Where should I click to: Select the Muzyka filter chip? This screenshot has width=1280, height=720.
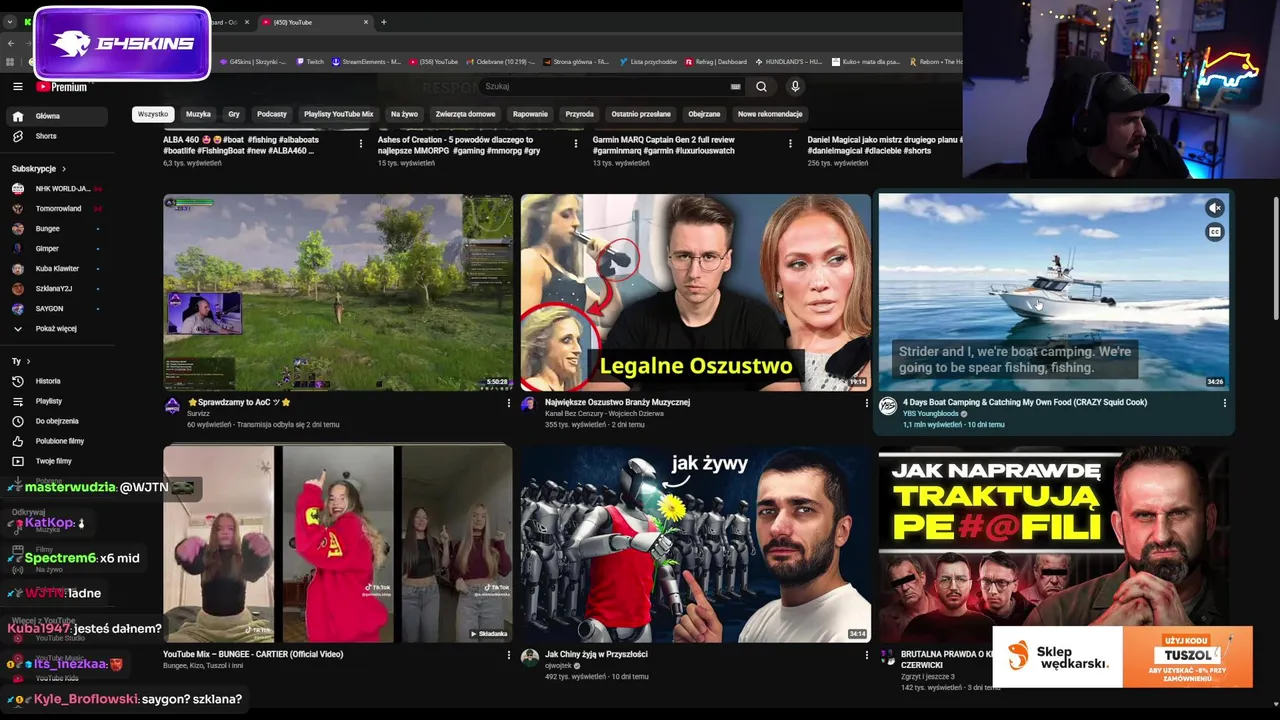(198, 114)
